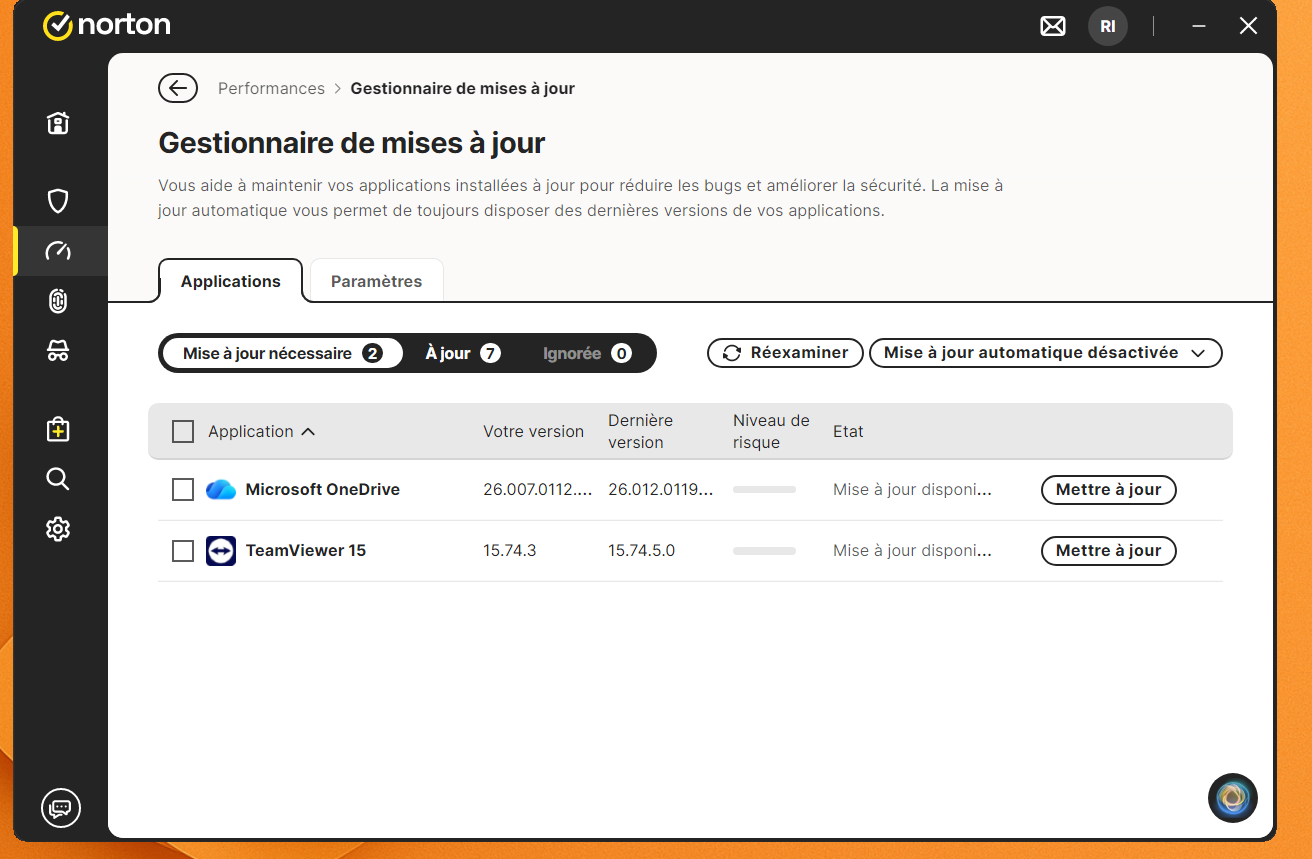This screenshot has width=1312, height=859.
Task: Expand the Mise à jour automatique désactivée dropdown
Action: point(1045,353)
